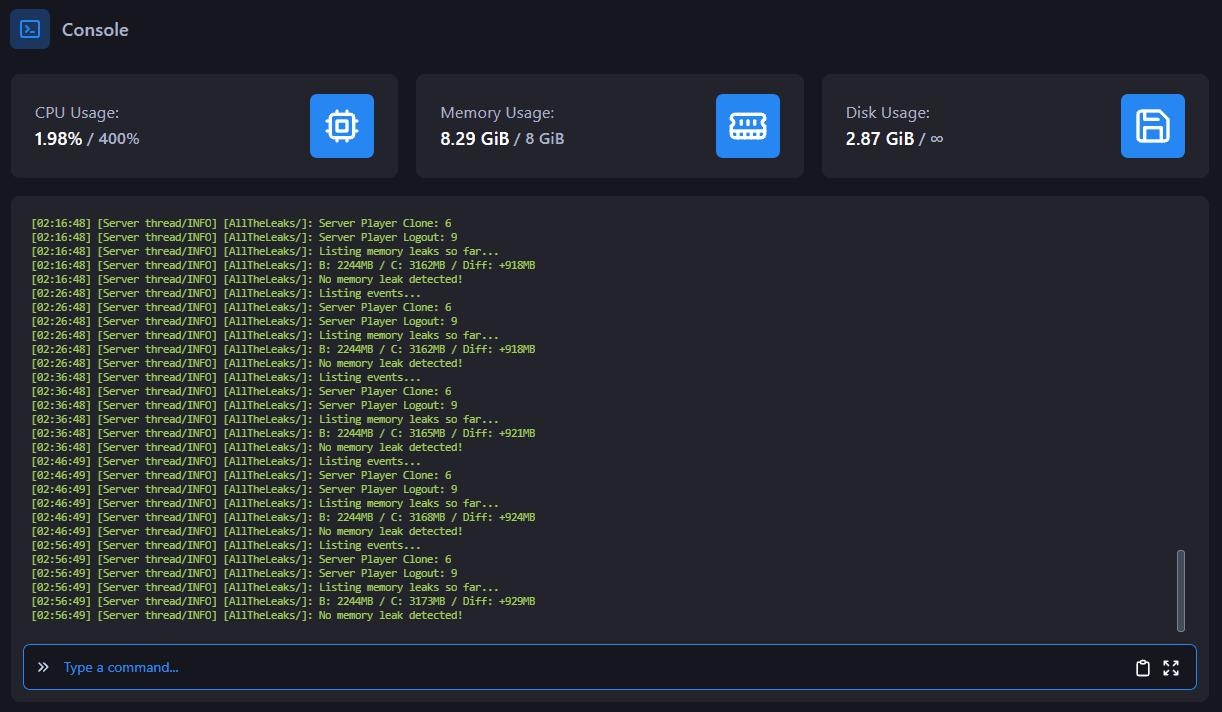Click the 02:36:48 "Listing events..." line
The width and height of the screenshot is (1222, 712).
coord(226,378)
